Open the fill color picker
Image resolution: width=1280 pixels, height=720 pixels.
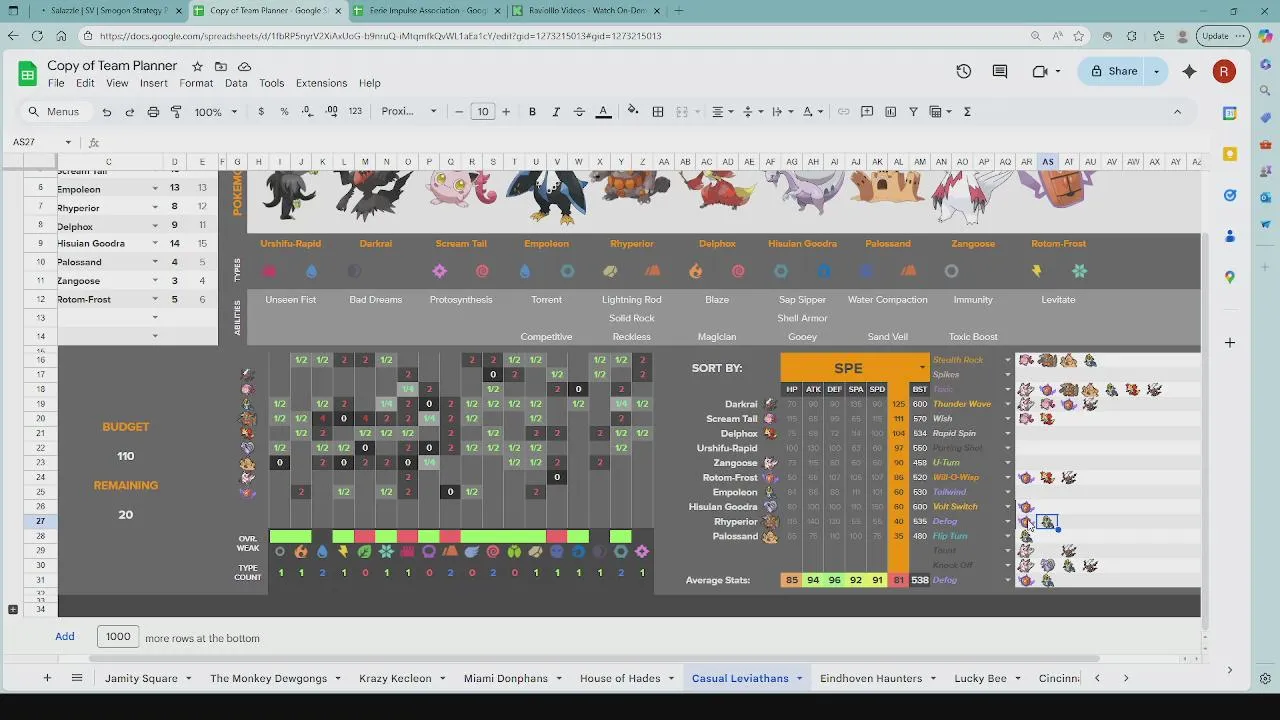coord(633,112)
